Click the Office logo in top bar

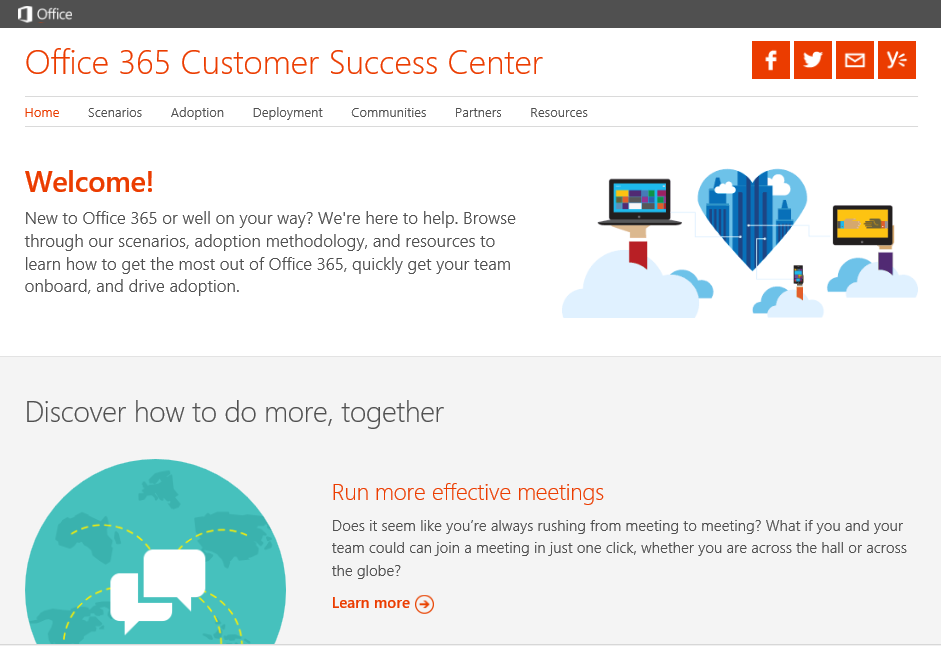coord(45,14)
